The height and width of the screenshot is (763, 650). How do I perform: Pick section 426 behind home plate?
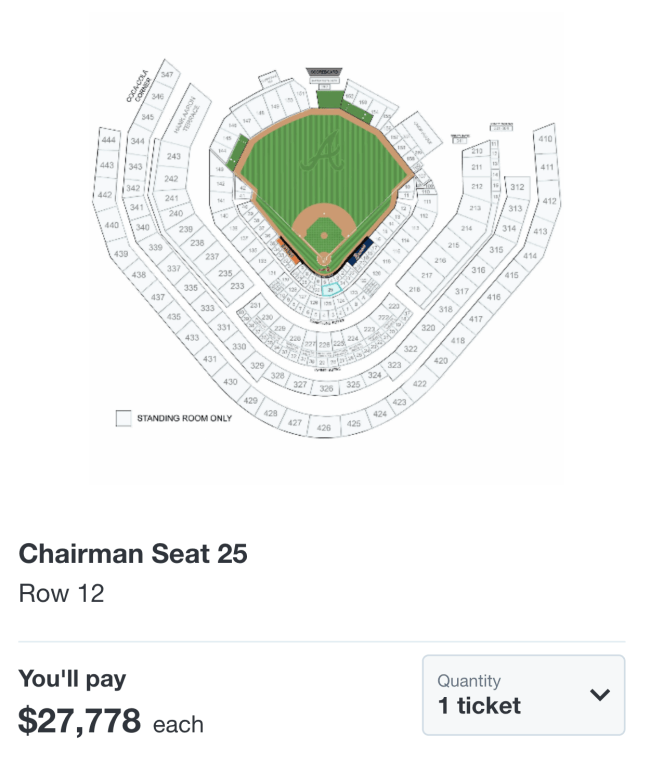324,427
